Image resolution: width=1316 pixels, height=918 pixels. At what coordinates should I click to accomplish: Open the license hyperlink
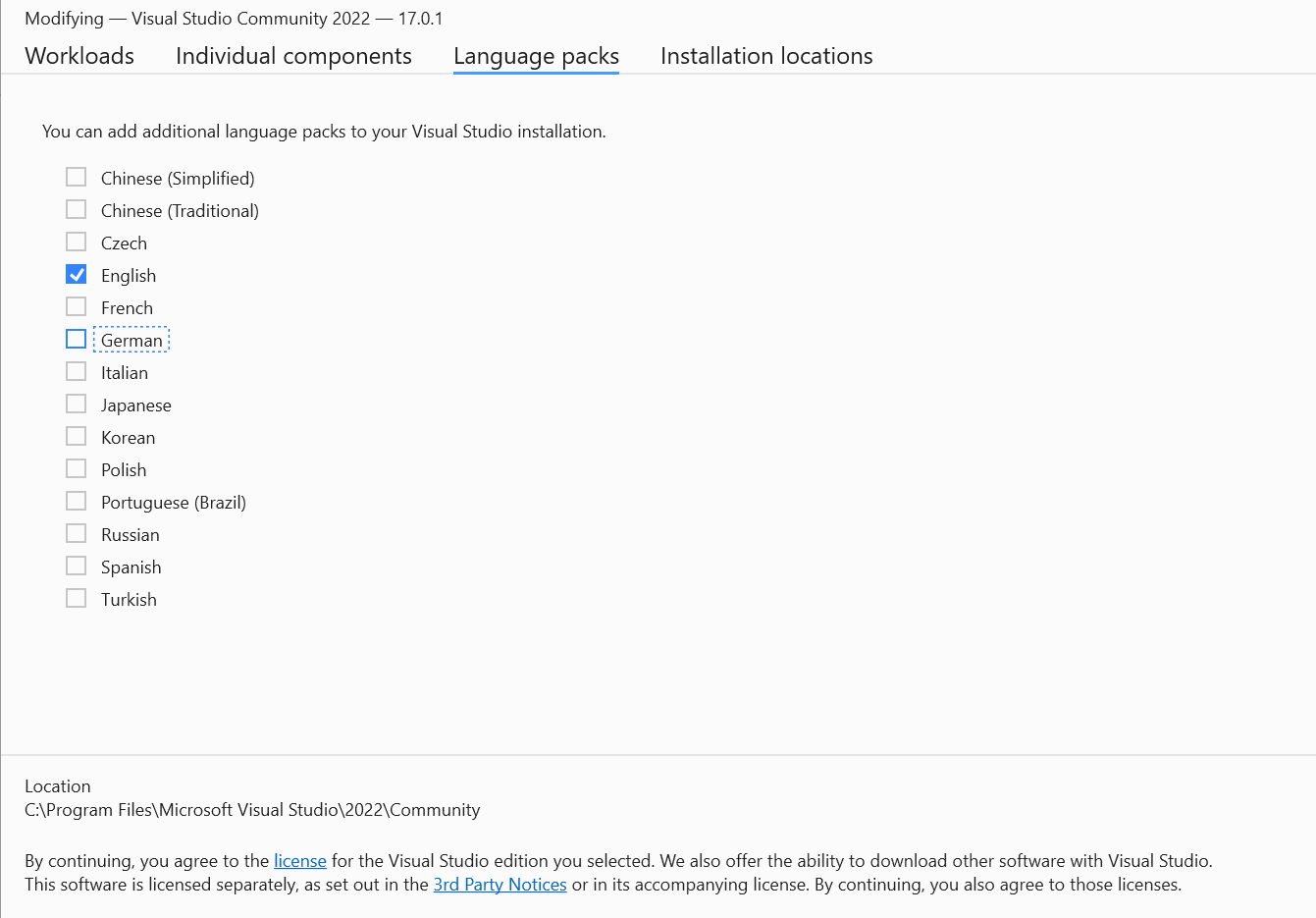click(x=299, y=860)
